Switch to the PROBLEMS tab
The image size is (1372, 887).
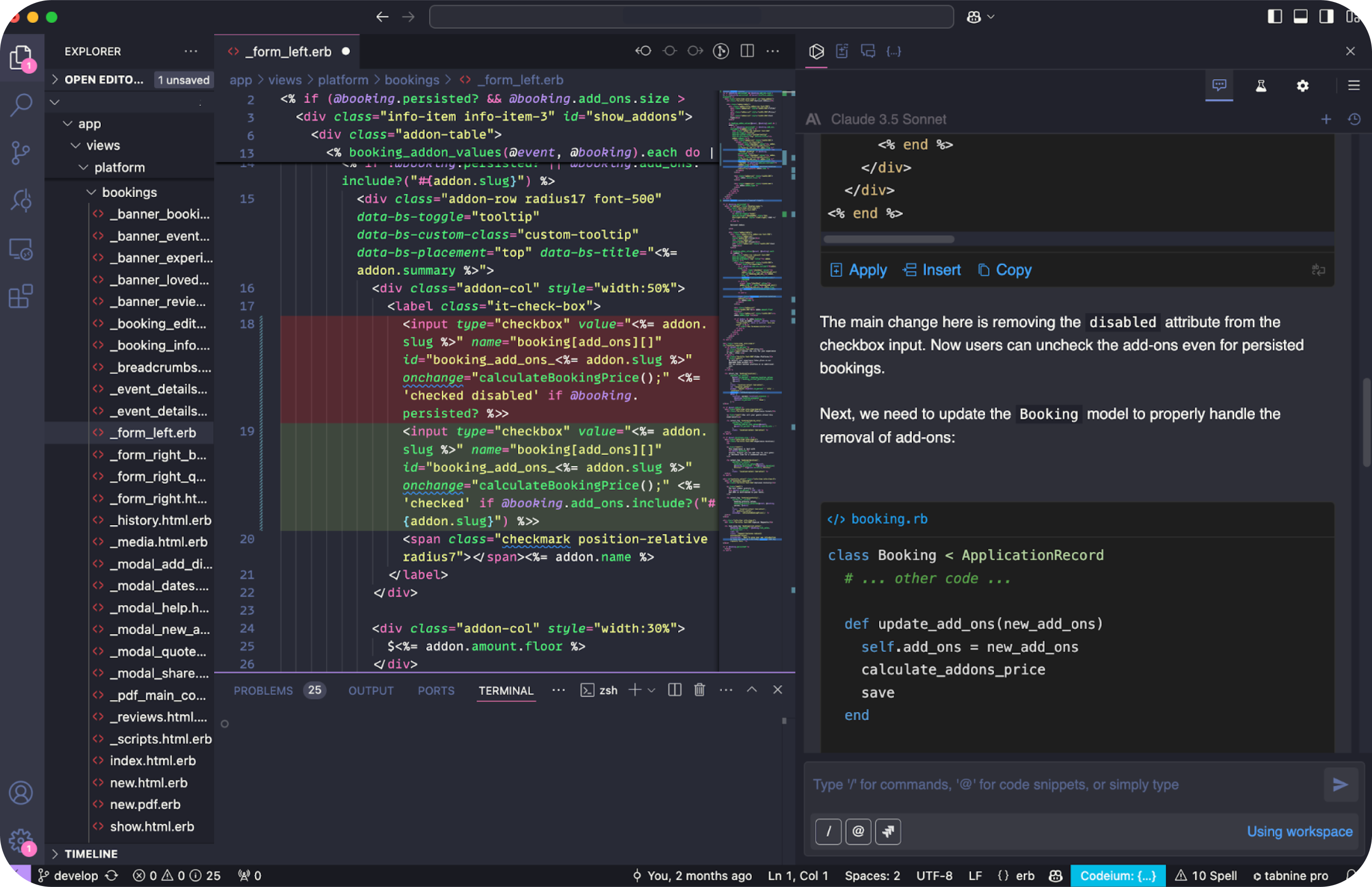coord(263,691)
